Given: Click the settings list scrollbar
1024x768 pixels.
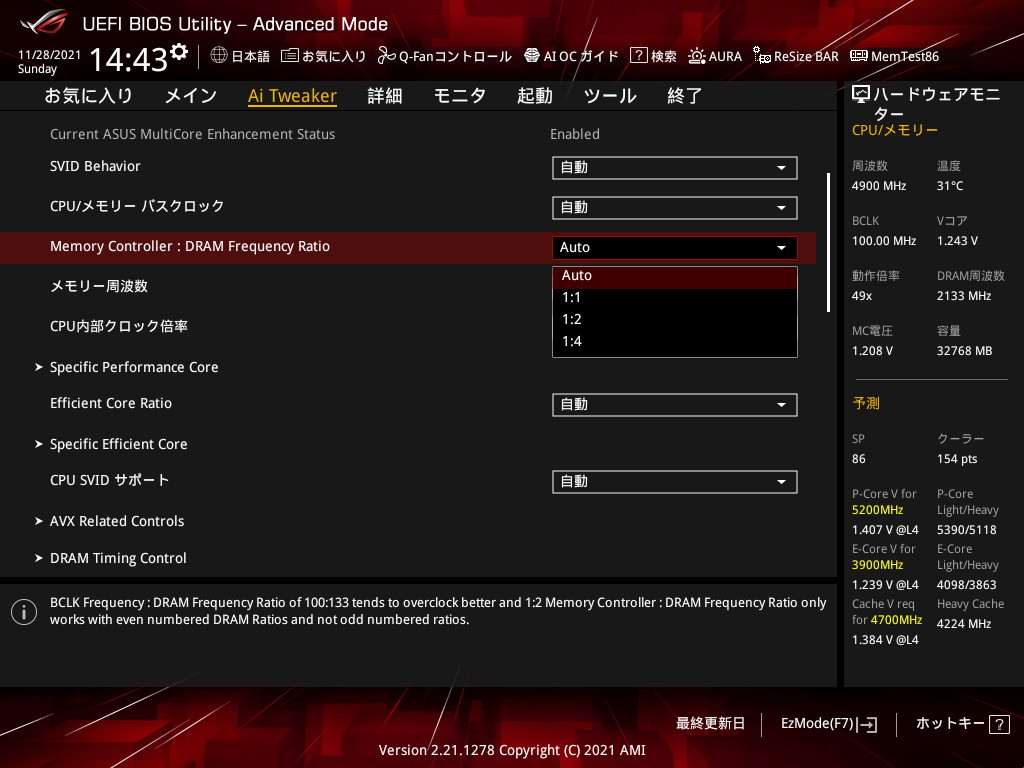Looking at the screenshot, I should [x=828, y=242].
